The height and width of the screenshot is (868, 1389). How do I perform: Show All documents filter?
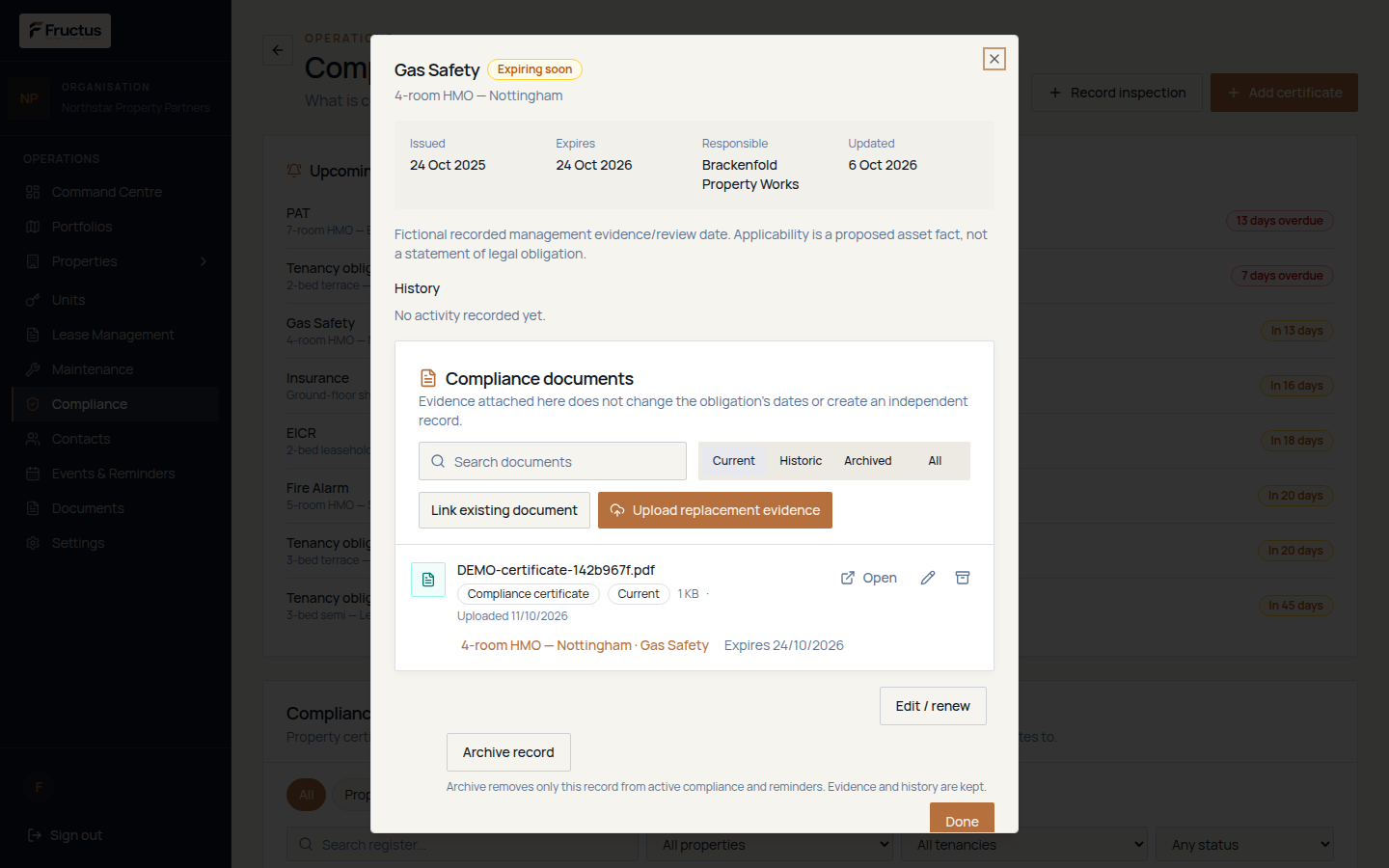935,461
